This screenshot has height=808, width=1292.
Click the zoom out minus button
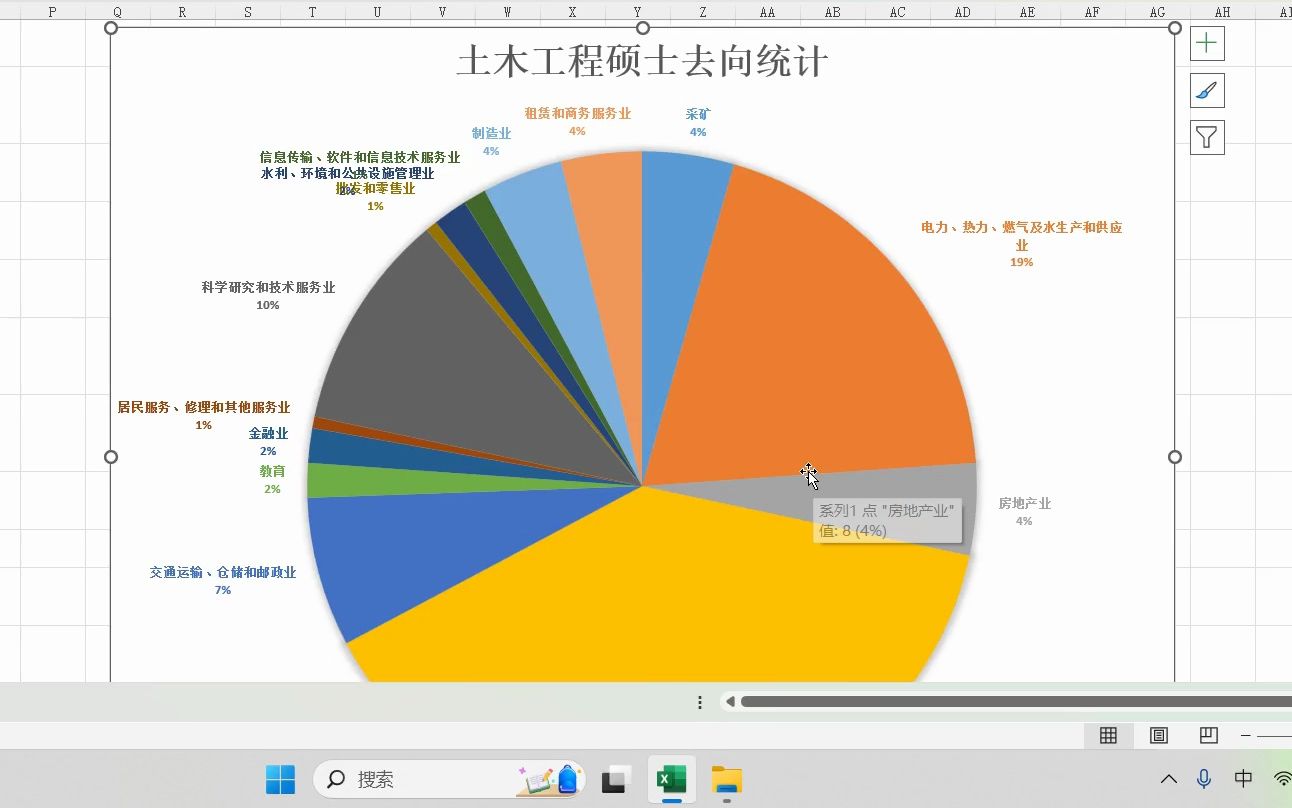coord(1246,735)
